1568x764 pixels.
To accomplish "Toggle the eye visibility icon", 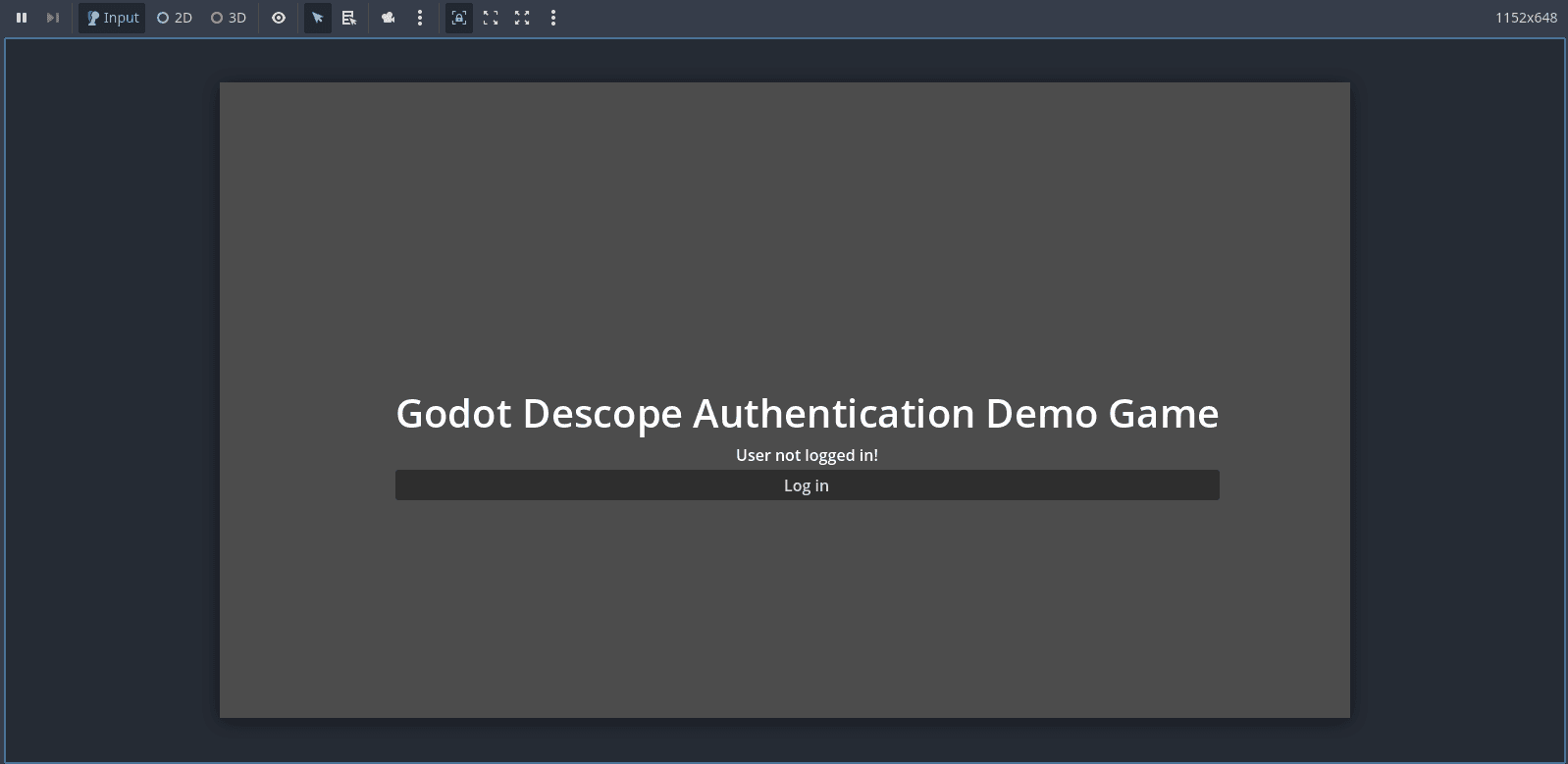I will (279, 18).
